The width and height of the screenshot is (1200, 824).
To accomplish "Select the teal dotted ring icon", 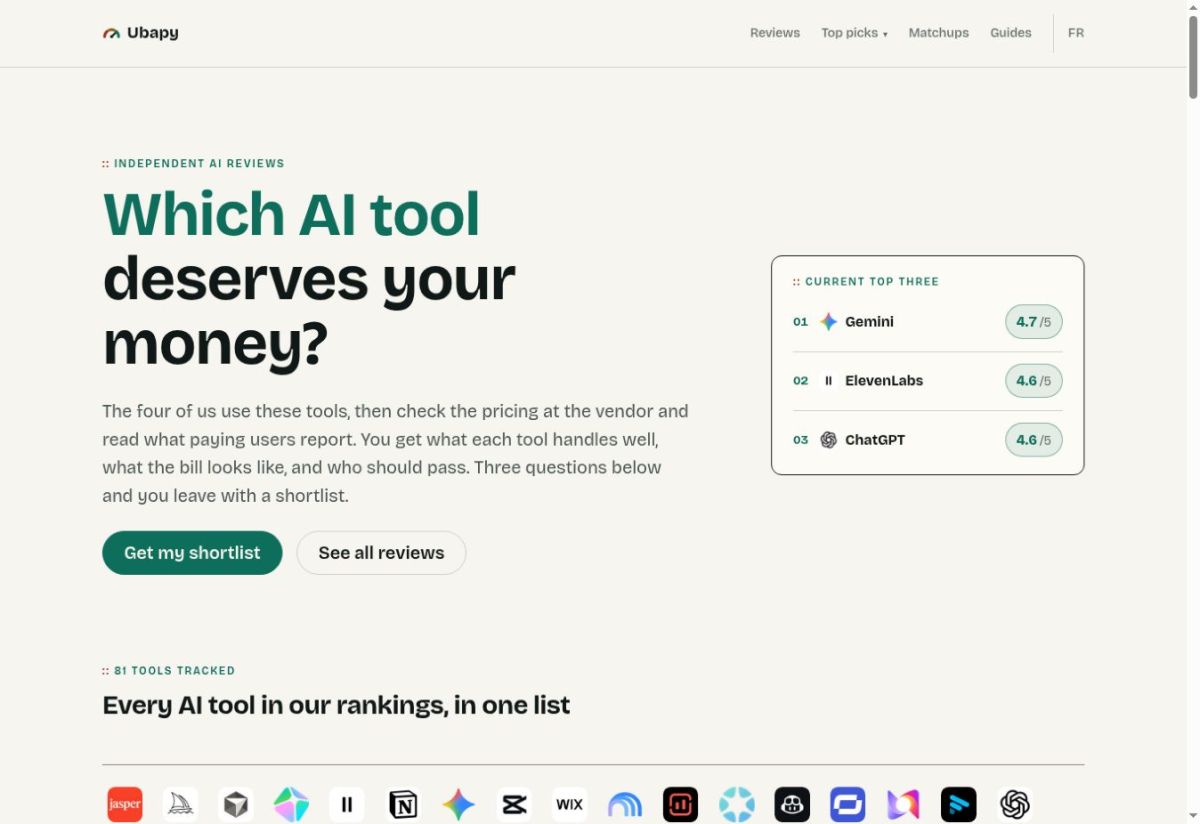I will [x=736, y=804].
